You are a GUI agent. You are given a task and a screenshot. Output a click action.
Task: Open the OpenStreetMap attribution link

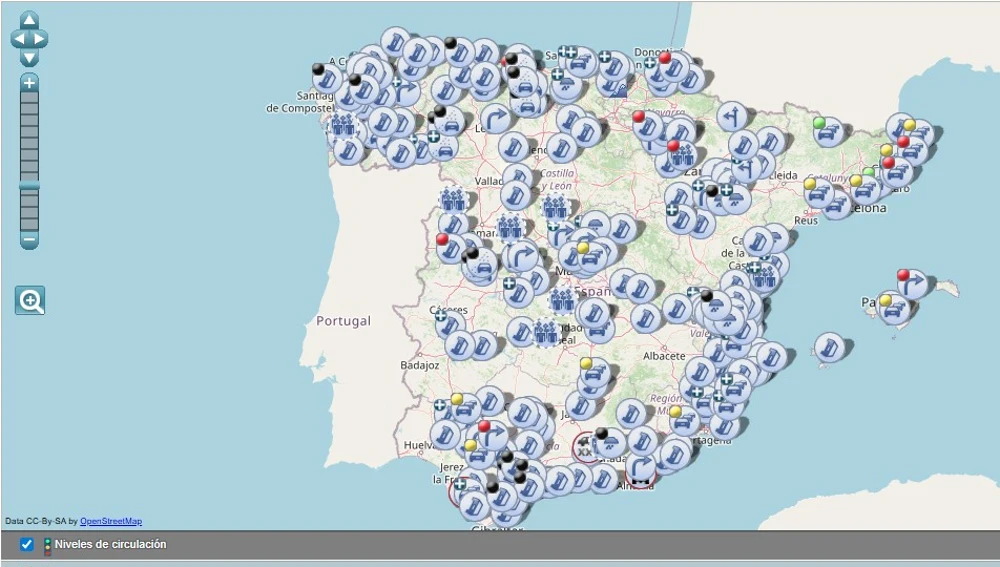pos(111,521)
